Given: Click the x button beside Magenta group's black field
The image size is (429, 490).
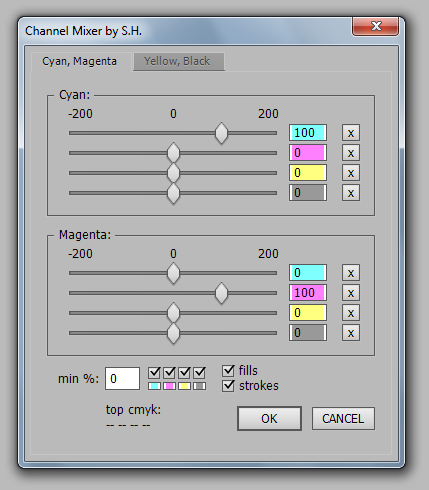Looking at the screenshot, I should [351, 333].
